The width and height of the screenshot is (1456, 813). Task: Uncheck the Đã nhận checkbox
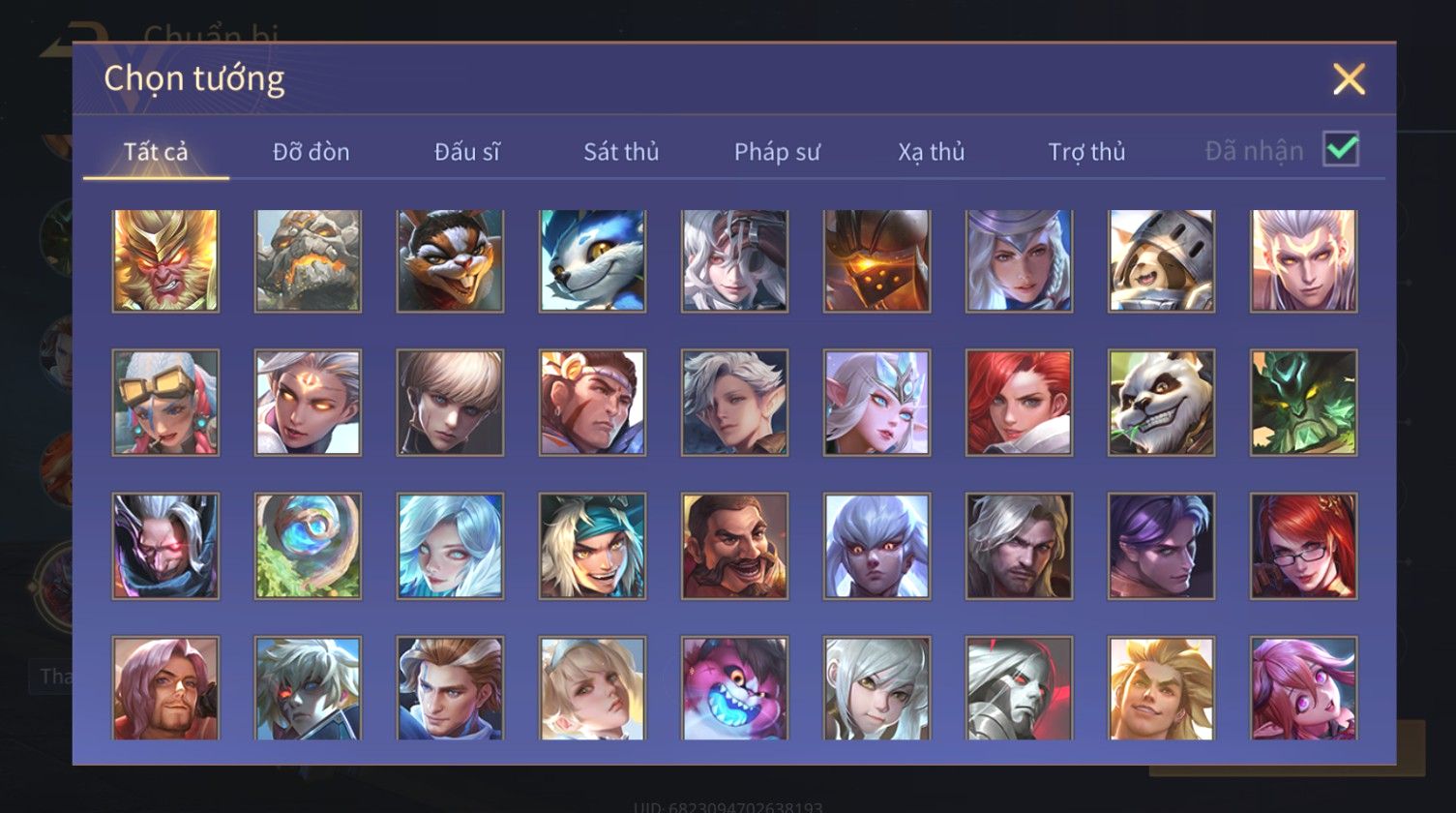point(1341,149)
